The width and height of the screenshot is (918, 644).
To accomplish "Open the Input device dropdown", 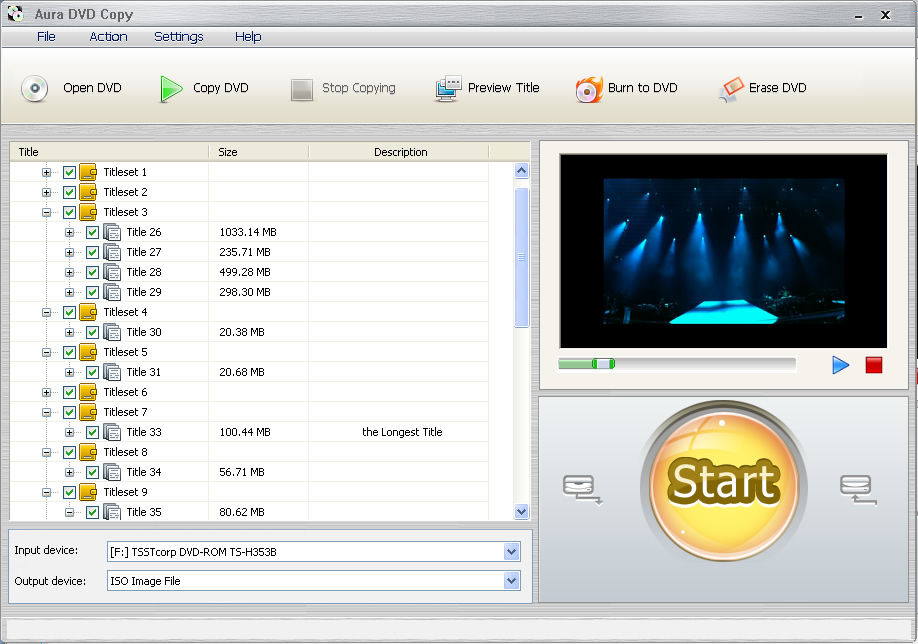I will tap(512, 552).
